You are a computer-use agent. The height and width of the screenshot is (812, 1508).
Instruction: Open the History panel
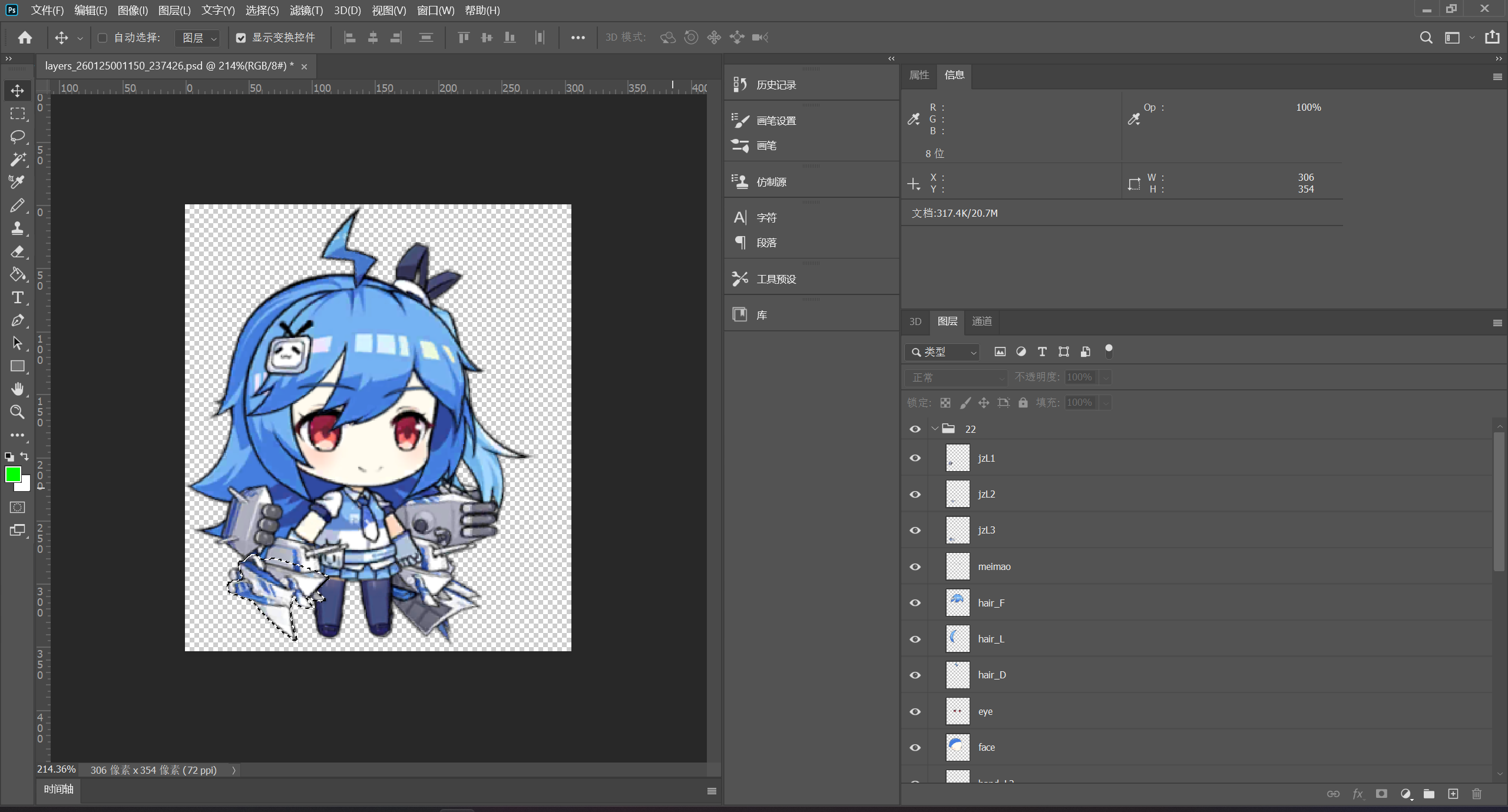click(775, 85)
